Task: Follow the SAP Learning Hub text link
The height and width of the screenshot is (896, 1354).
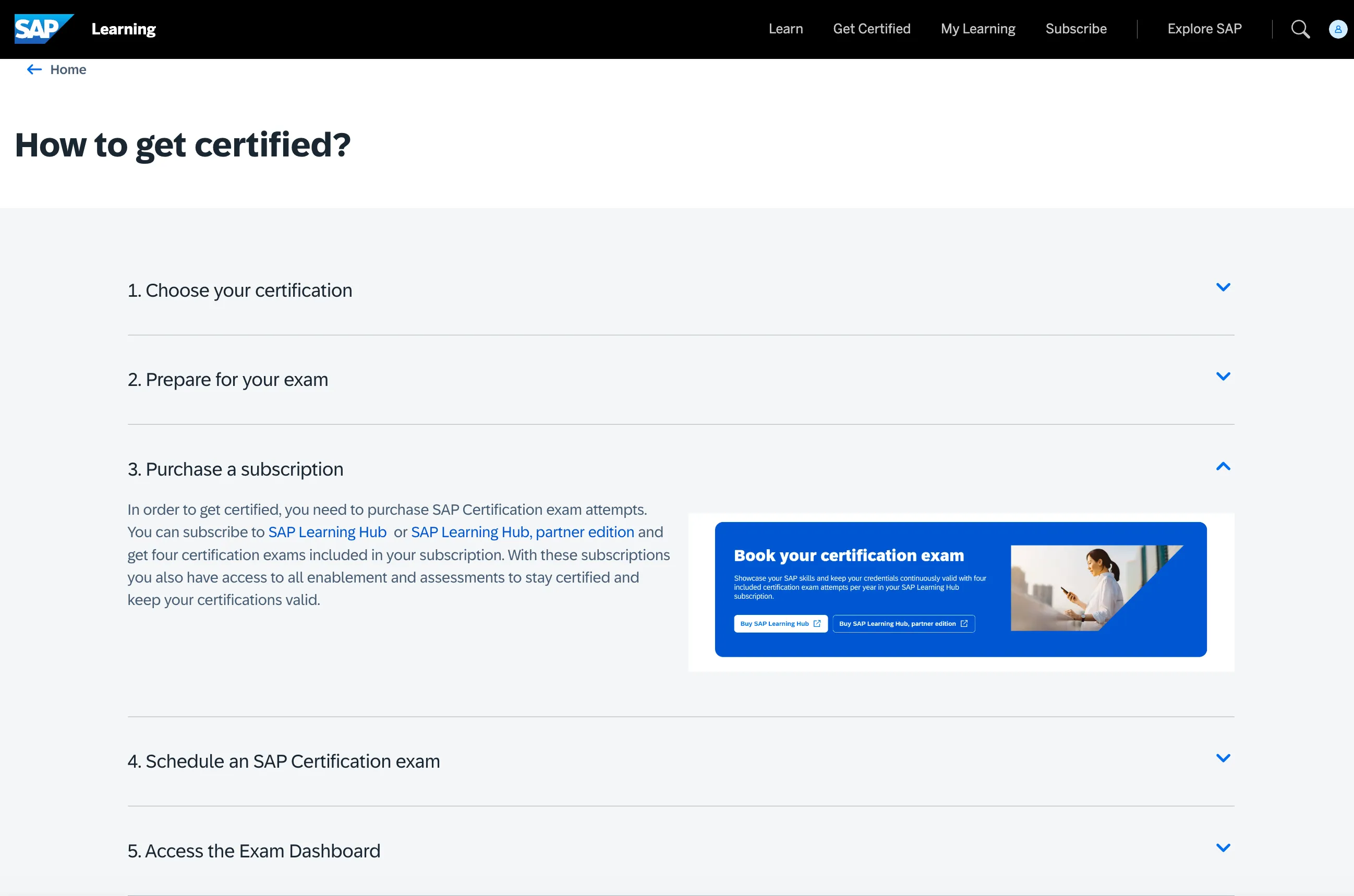Action: tap(327, 532)
